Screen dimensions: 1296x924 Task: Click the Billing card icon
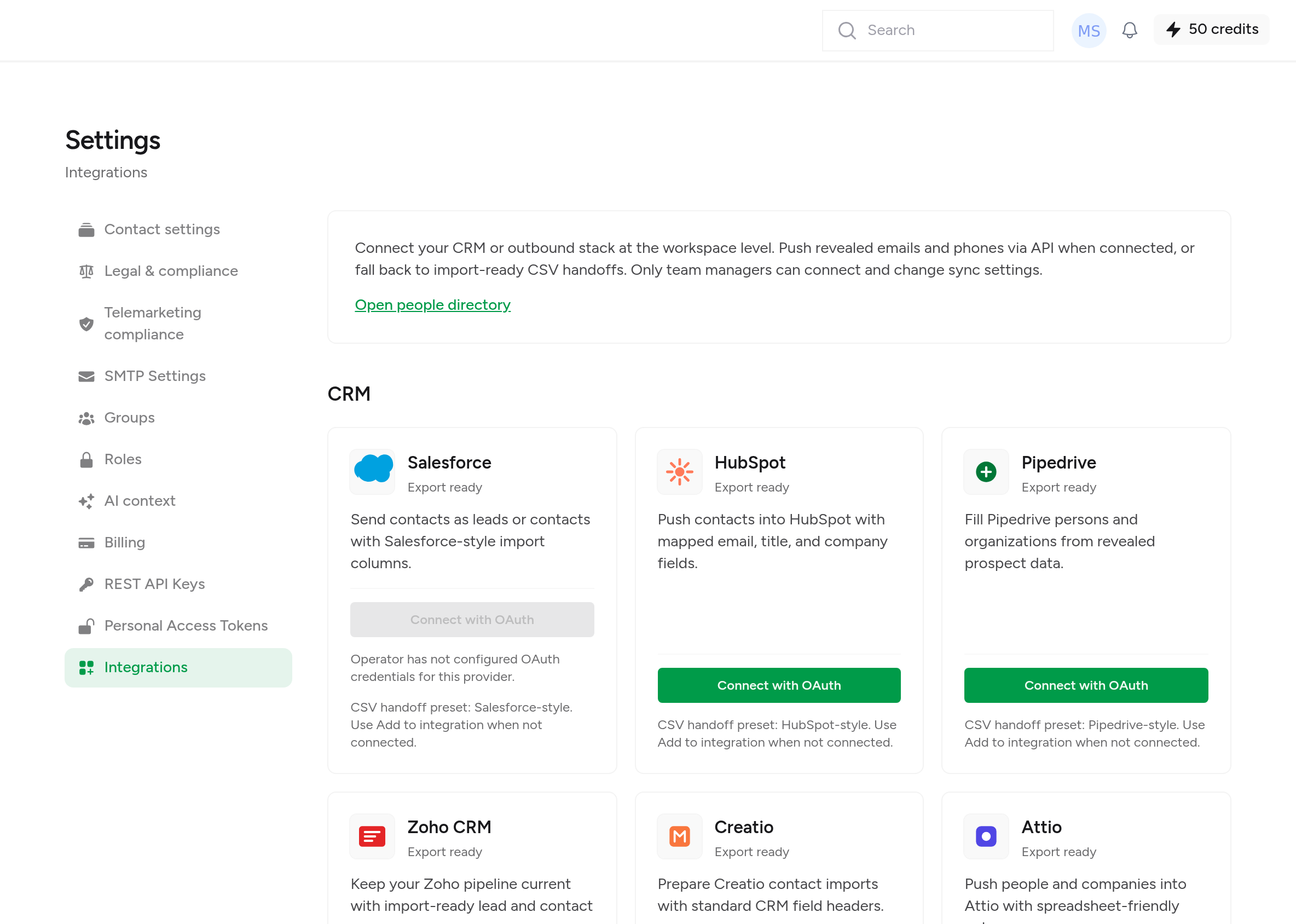[86, 543]
